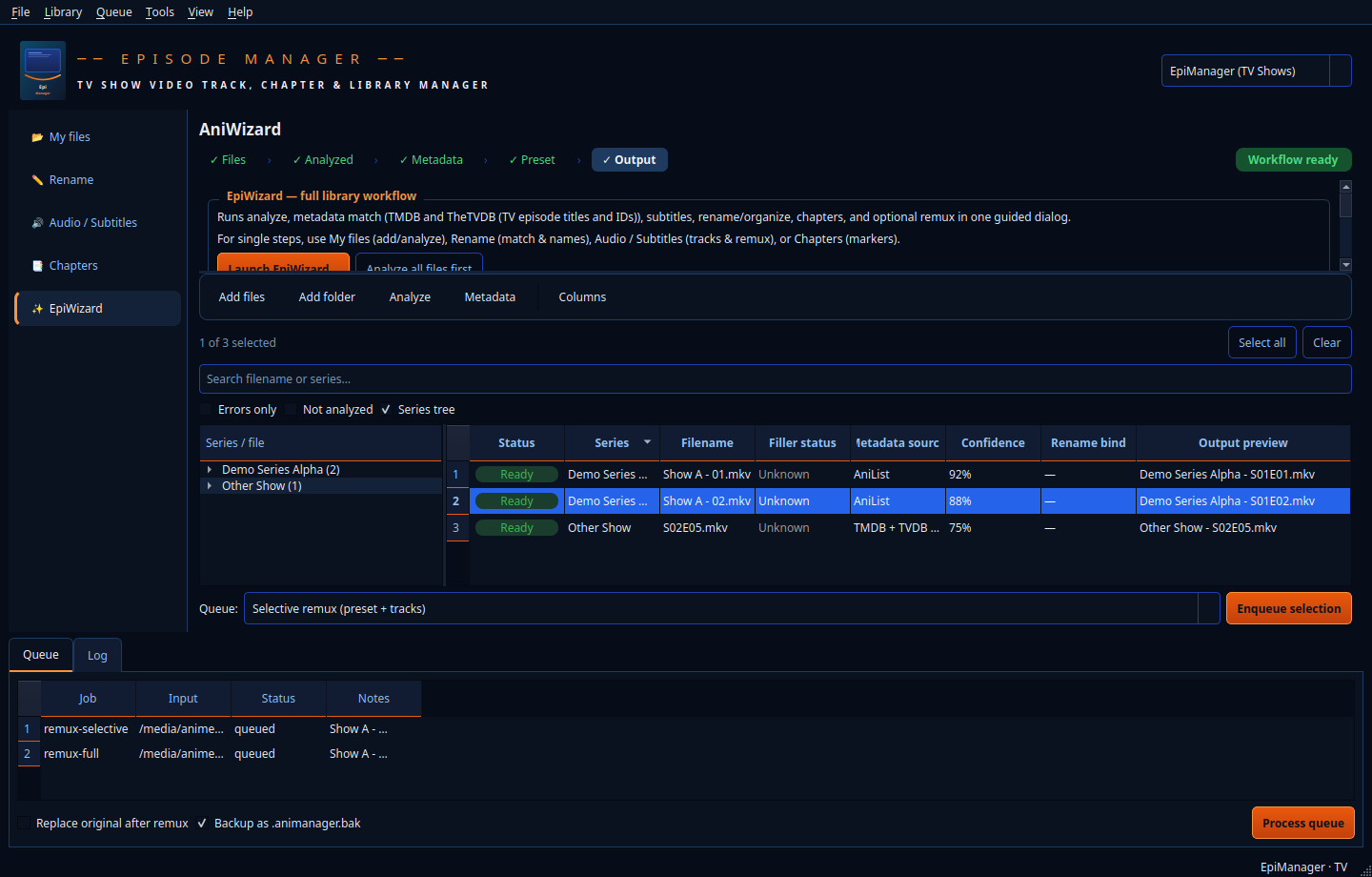Open the File menu

pos(20,12)
